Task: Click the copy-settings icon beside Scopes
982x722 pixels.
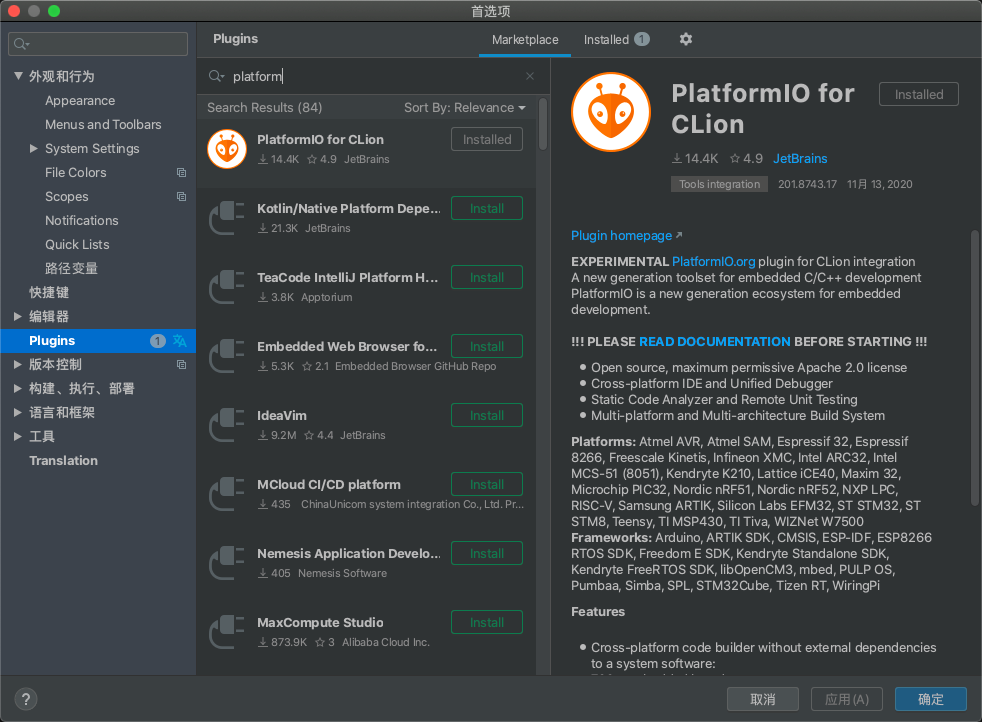Action: (182, 197)
